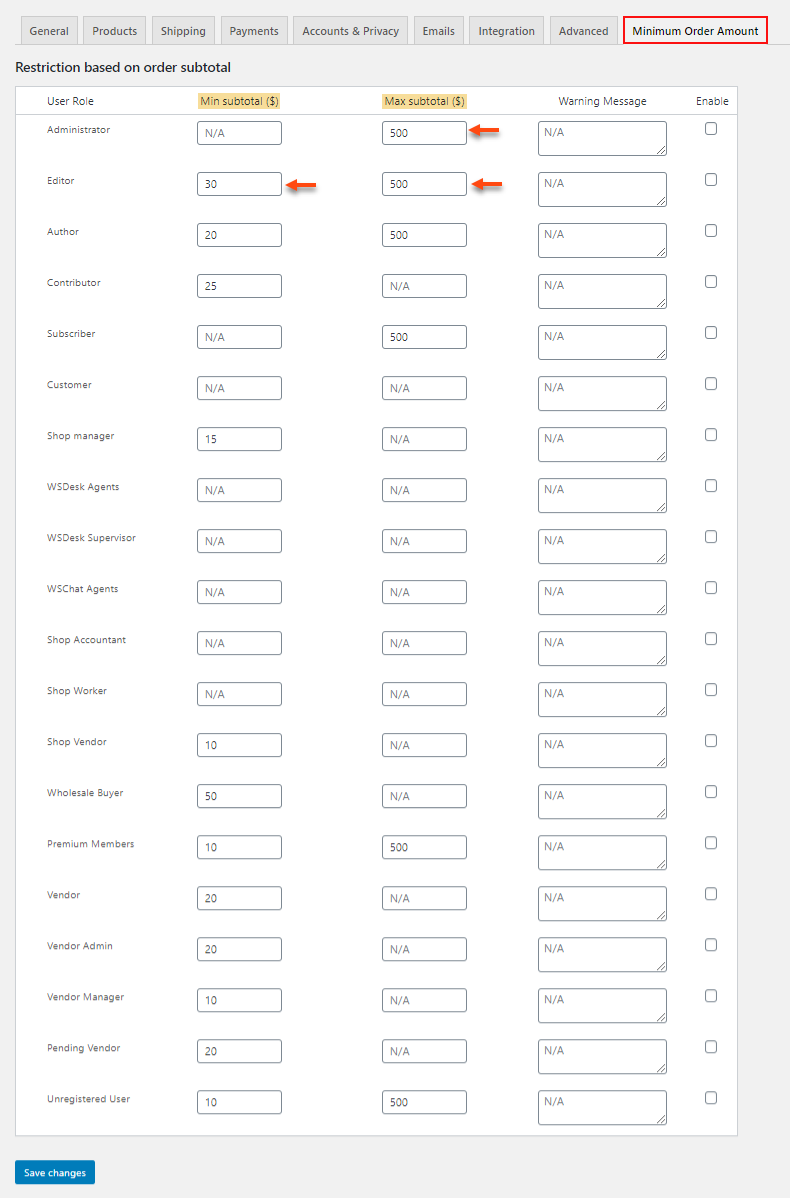This screenshot has height=1198, width=790.
Task: Focus the Administrator max subtotal field
Action: tap(424, 133)
